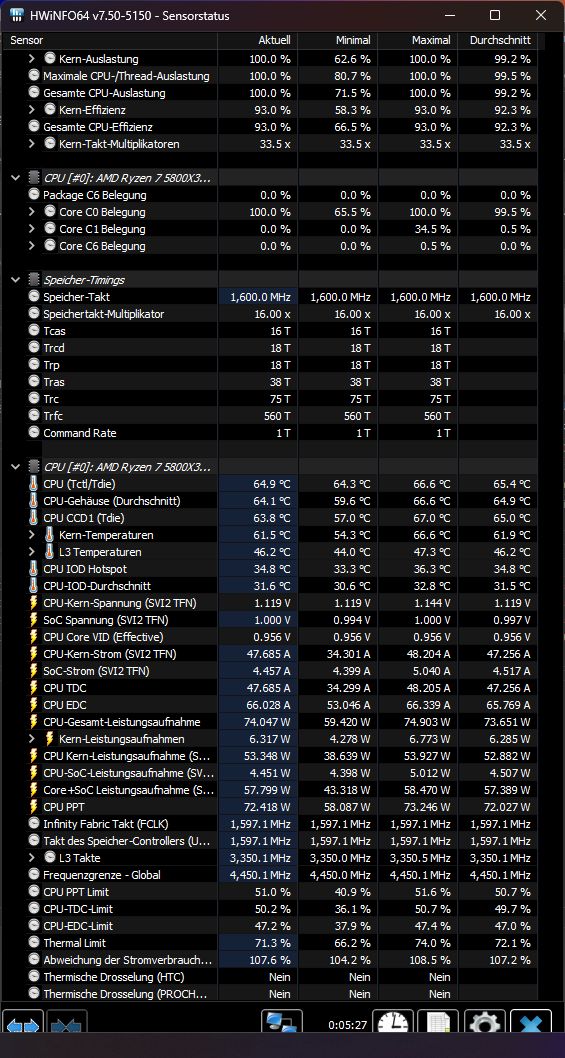The width and height of the screenshot is (565, 1058).
Task: Click icon next to Gesamte CPU-Auslastung
Action: click(x=34, y=92)
